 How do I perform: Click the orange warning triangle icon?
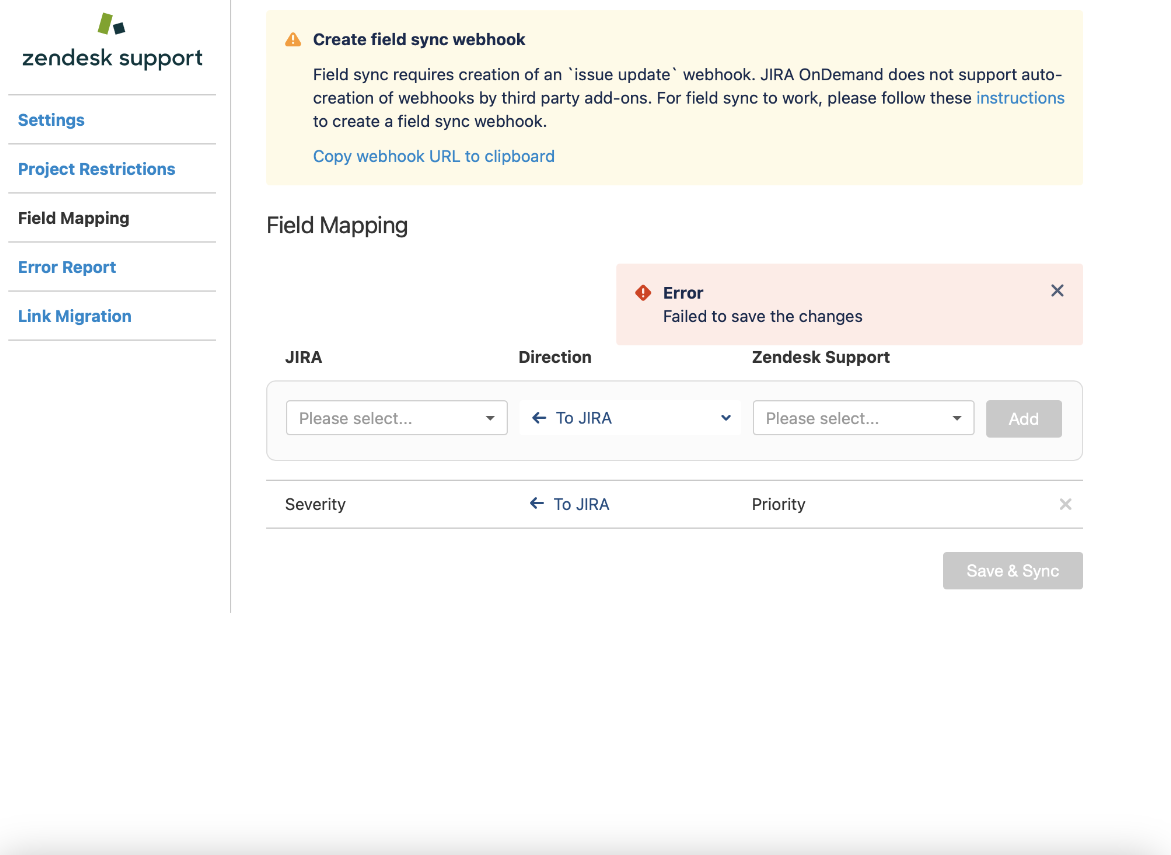[293, 40]
